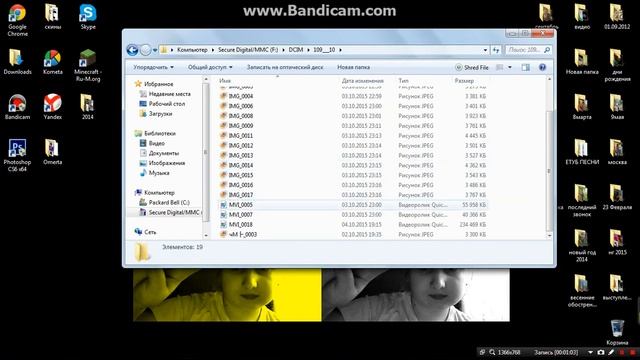640x360 pixels.
Task: Go to DCIM in the breadcrumb
Action: point(296,50)
